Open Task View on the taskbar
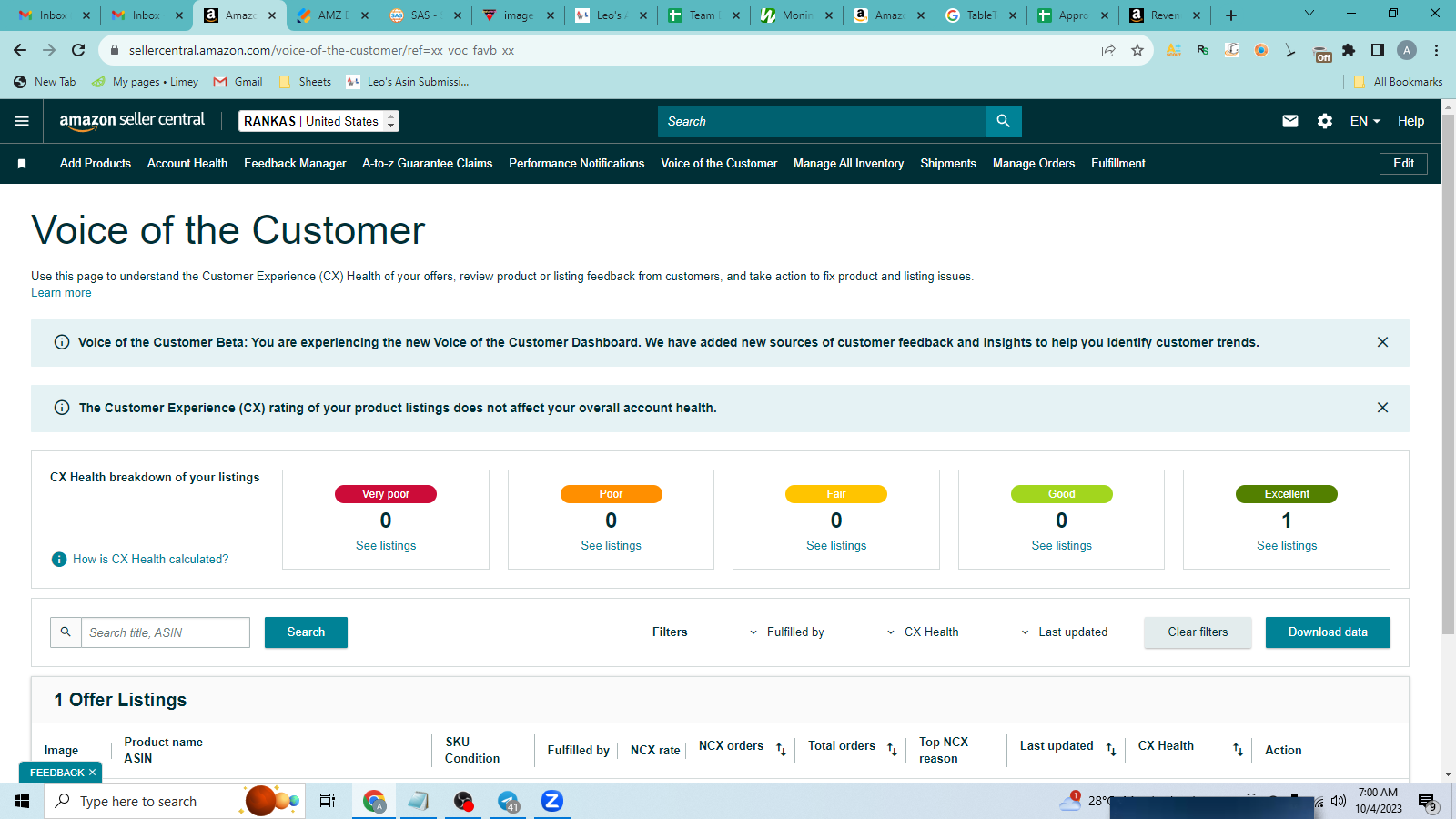1456x819 pixels. pyautogui.click(x=328, y=801)
